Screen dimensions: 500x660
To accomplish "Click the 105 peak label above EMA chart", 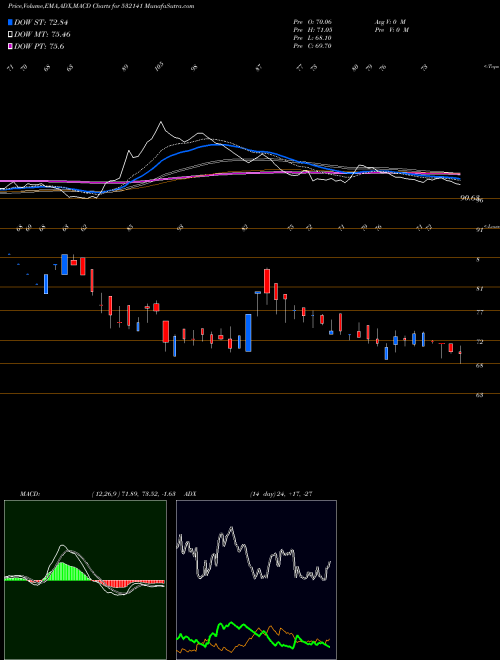I will (159, 67).
